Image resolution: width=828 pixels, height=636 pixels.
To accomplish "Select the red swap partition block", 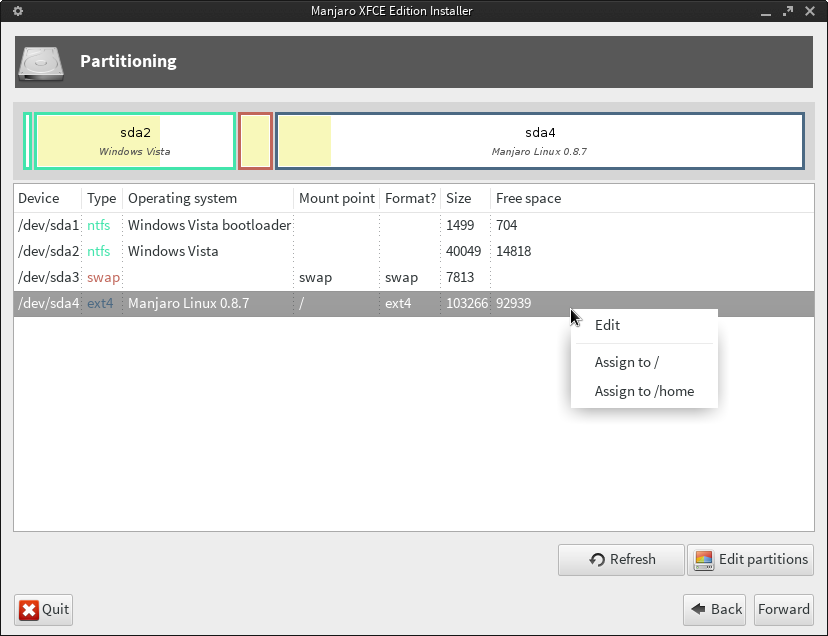I will (256, 141).
